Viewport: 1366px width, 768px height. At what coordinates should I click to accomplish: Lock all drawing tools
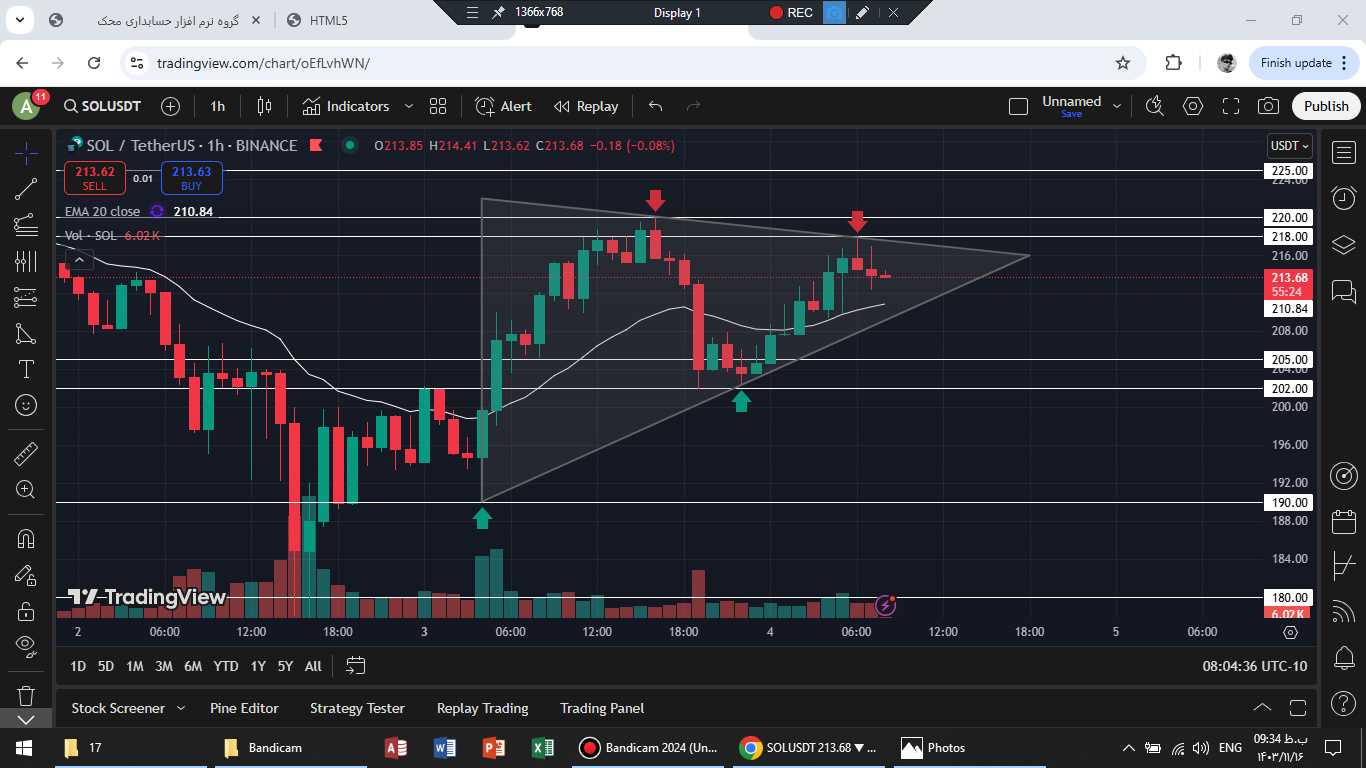[x=26, y=611]
